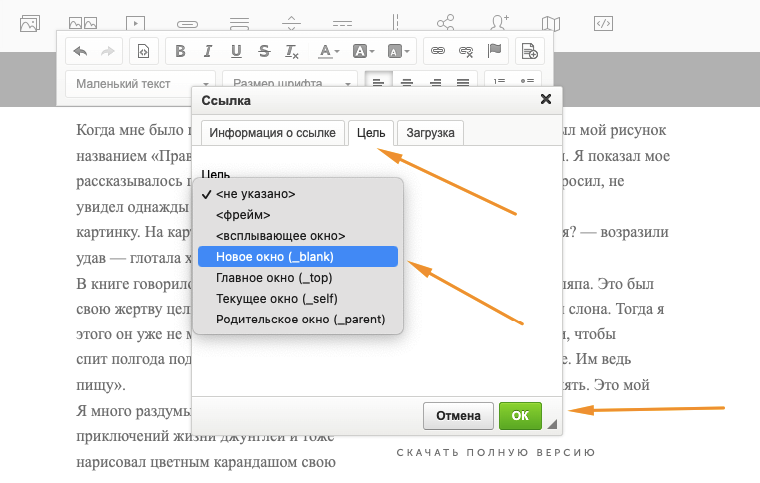
Task: Toggle justify text alignment
Action: (x=463, y=83)
